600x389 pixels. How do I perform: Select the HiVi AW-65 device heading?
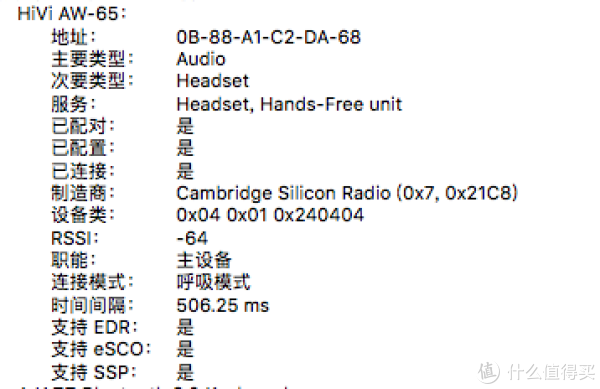tap(72, 14)
